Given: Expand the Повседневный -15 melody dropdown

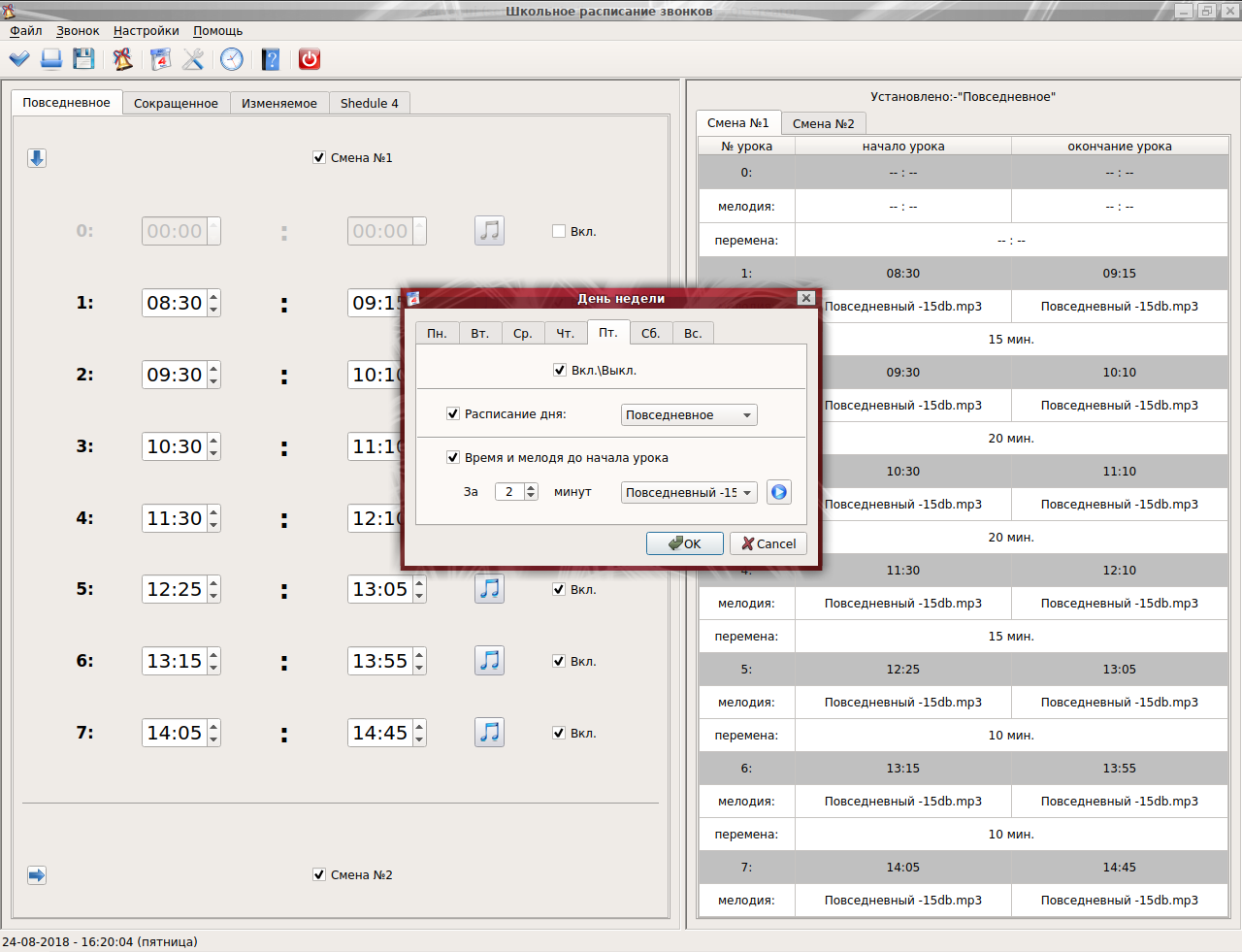Looking at the screenshot, I should click(x=689, y=492).
